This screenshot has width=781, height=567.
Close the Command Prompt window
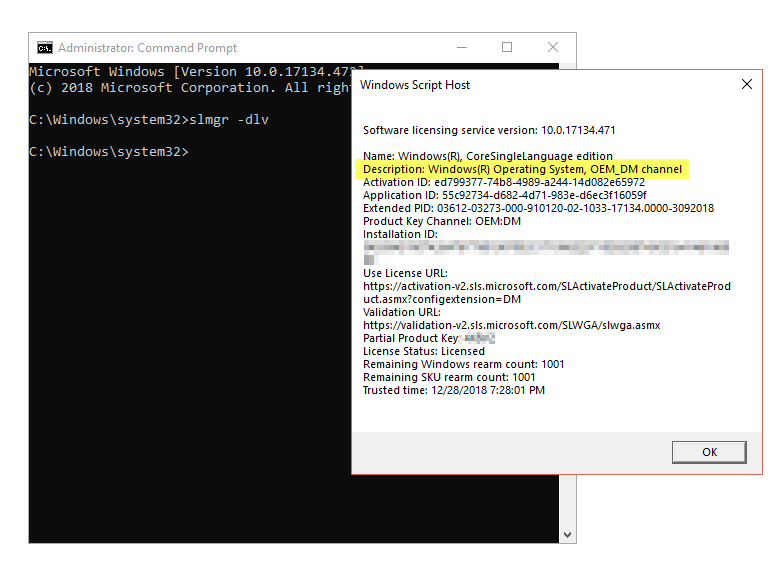553,47
